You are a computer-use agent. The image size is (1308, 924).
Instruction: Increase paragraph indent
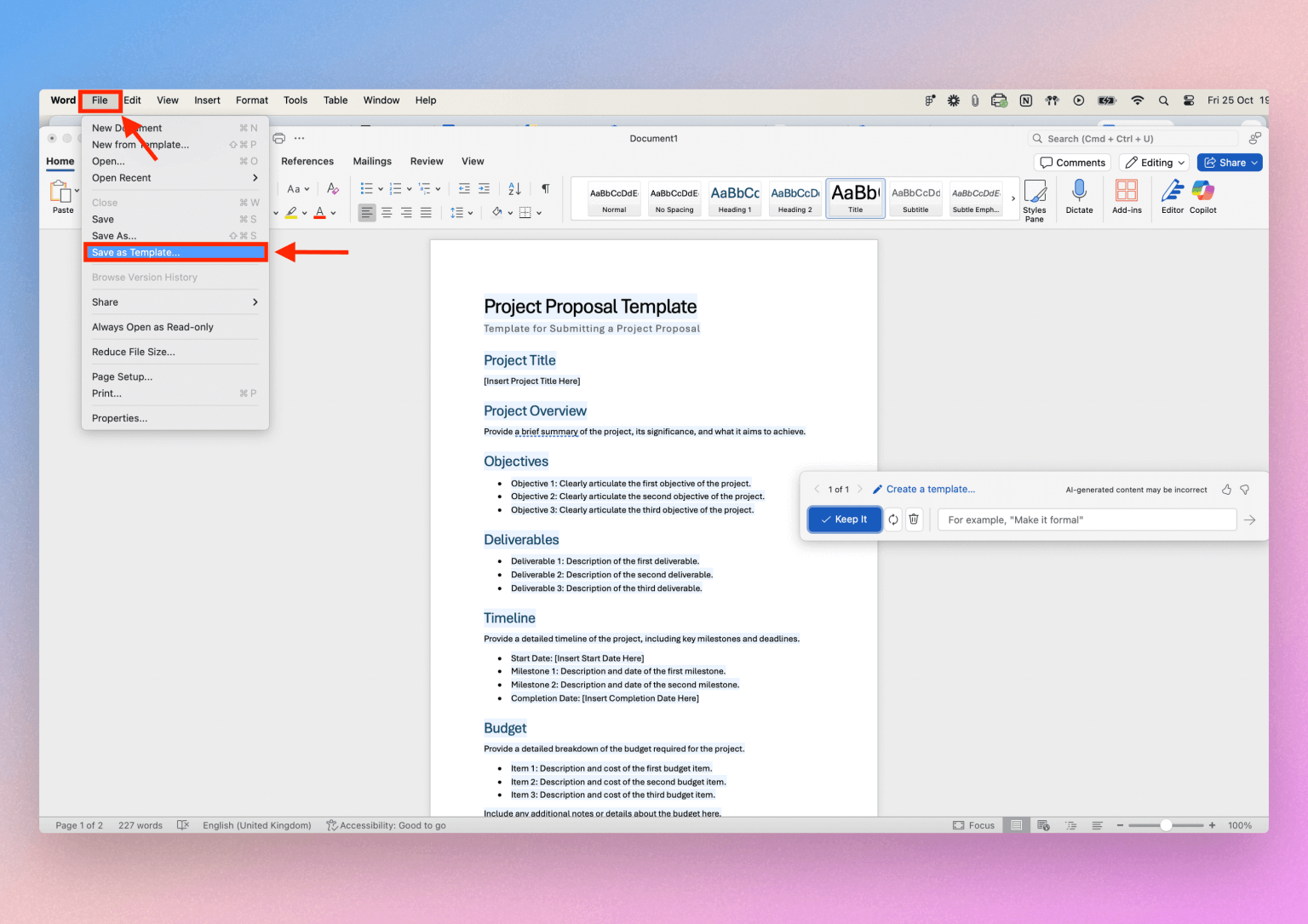[484, 188]
